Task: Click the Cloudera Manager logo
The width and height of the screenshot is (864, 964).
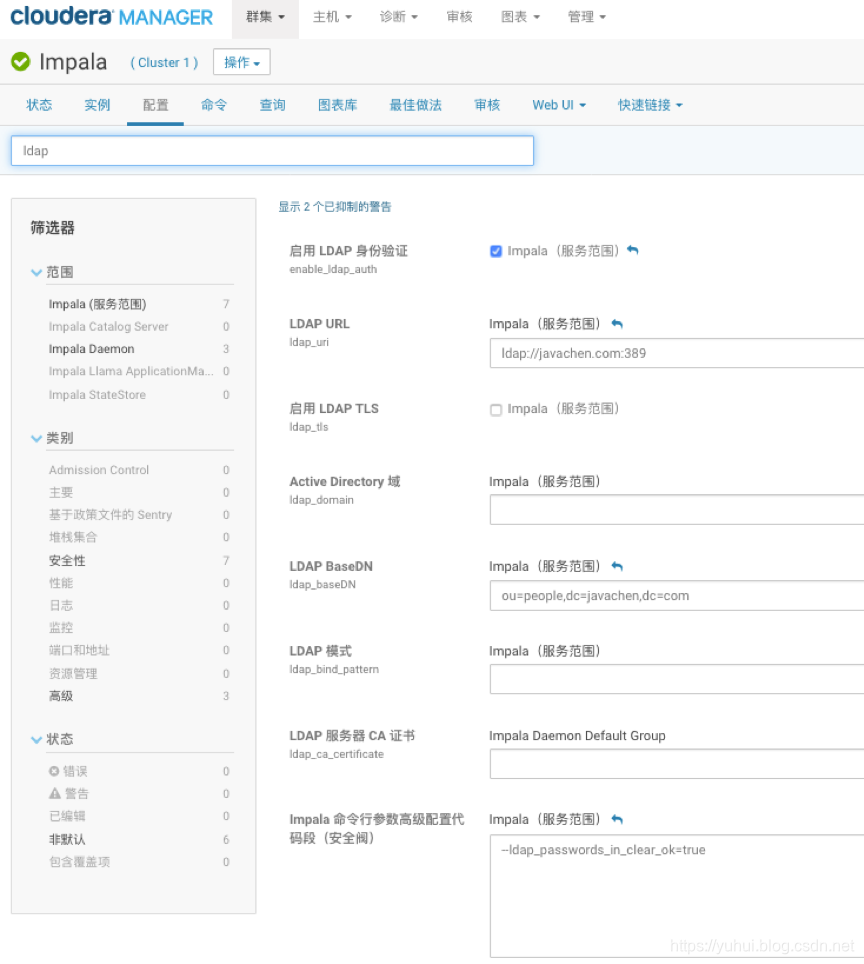Action: (112, 17)
